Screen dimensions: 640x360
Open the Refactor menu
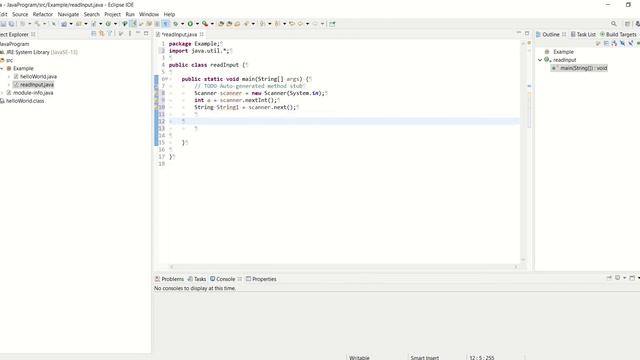(x=43, y=14)
